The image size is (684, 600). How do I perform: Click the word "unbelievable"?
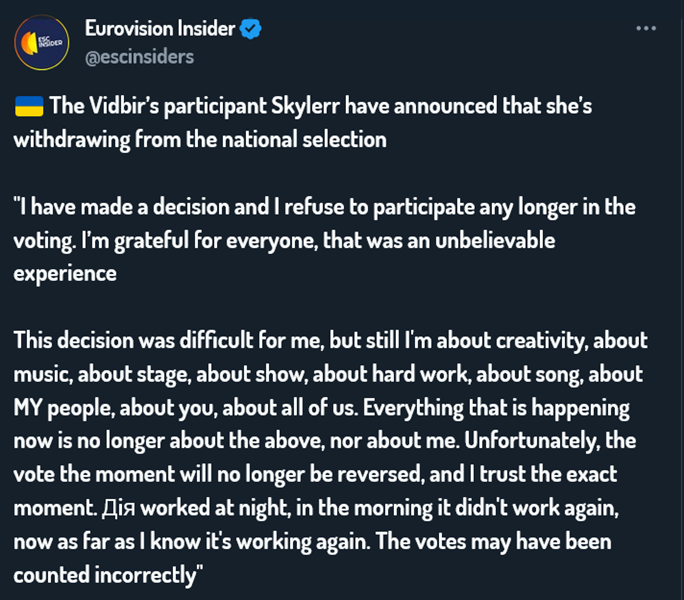click(x=490, y=240)
